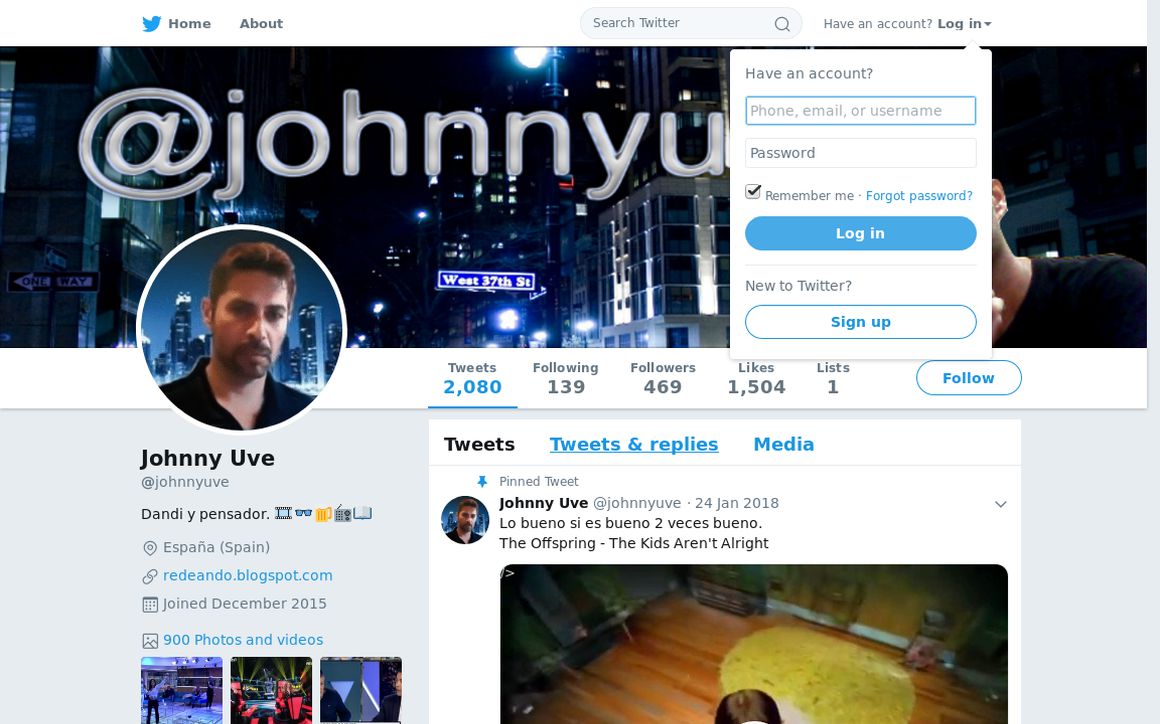
Task: Click the Password field
Action: (860, 153)
